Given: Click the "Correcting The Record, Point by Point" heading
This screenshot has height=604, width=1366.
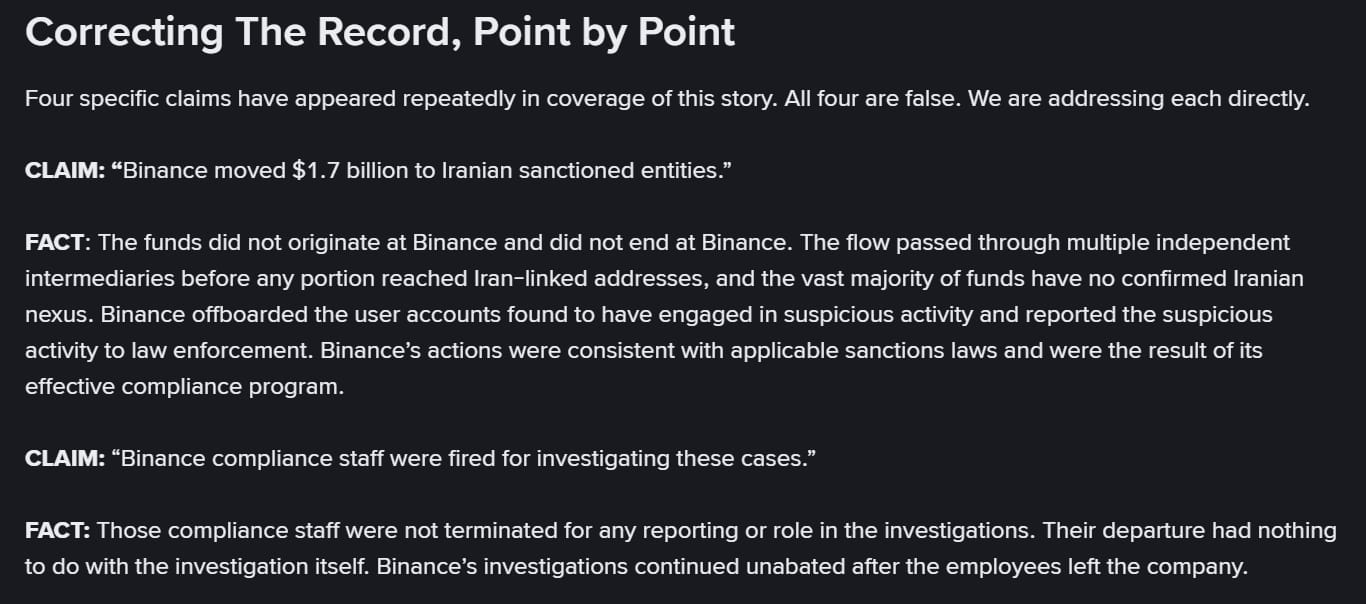Looking at the screenshot, I should click(380, 32).
